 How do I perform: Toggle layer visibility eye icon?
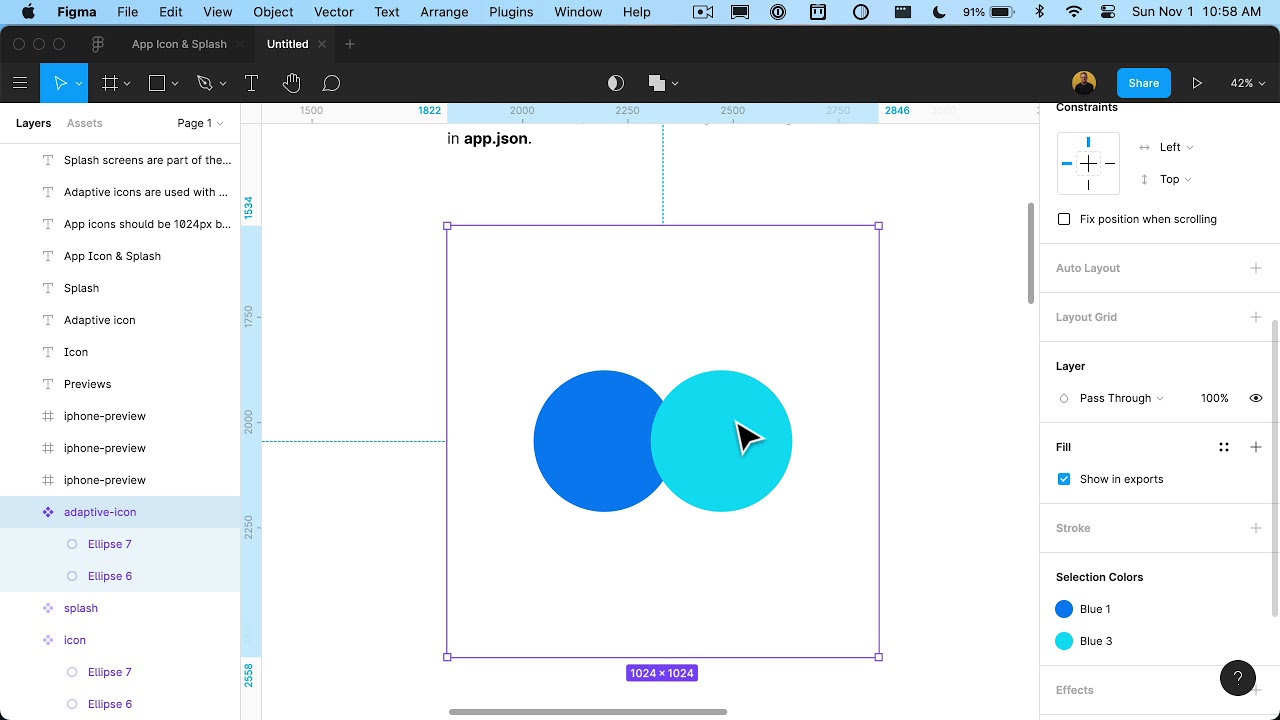click(1256, 398)
